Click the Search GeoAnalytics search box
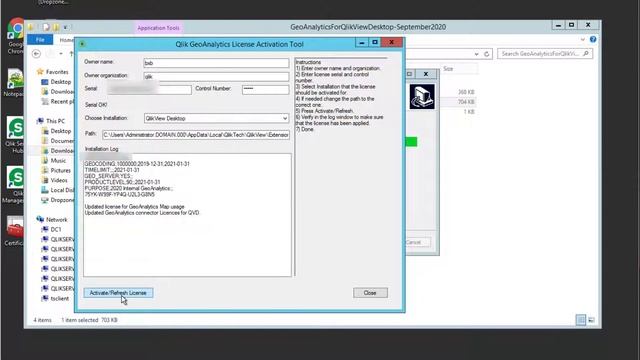 tap(545, 53)
